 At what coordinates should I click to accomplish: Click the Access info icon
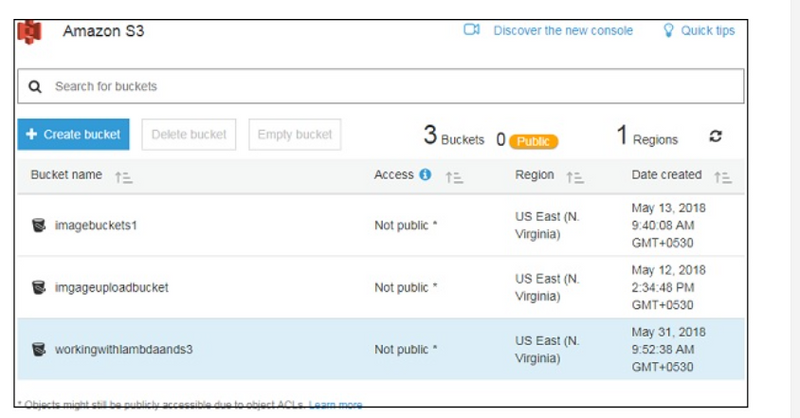click(425, 175)
